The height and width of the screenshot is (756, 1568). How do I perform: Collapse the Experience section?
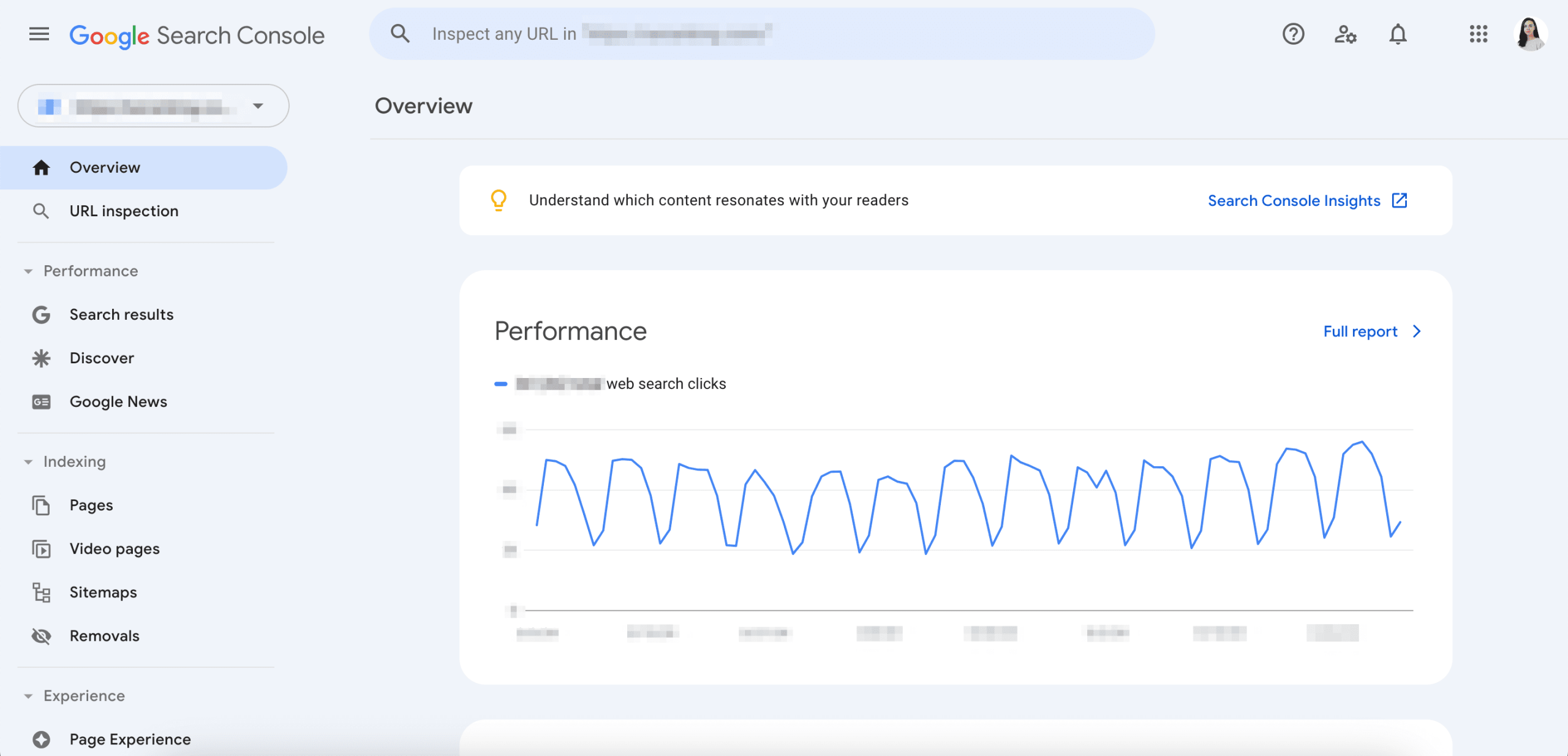[28, 696]
